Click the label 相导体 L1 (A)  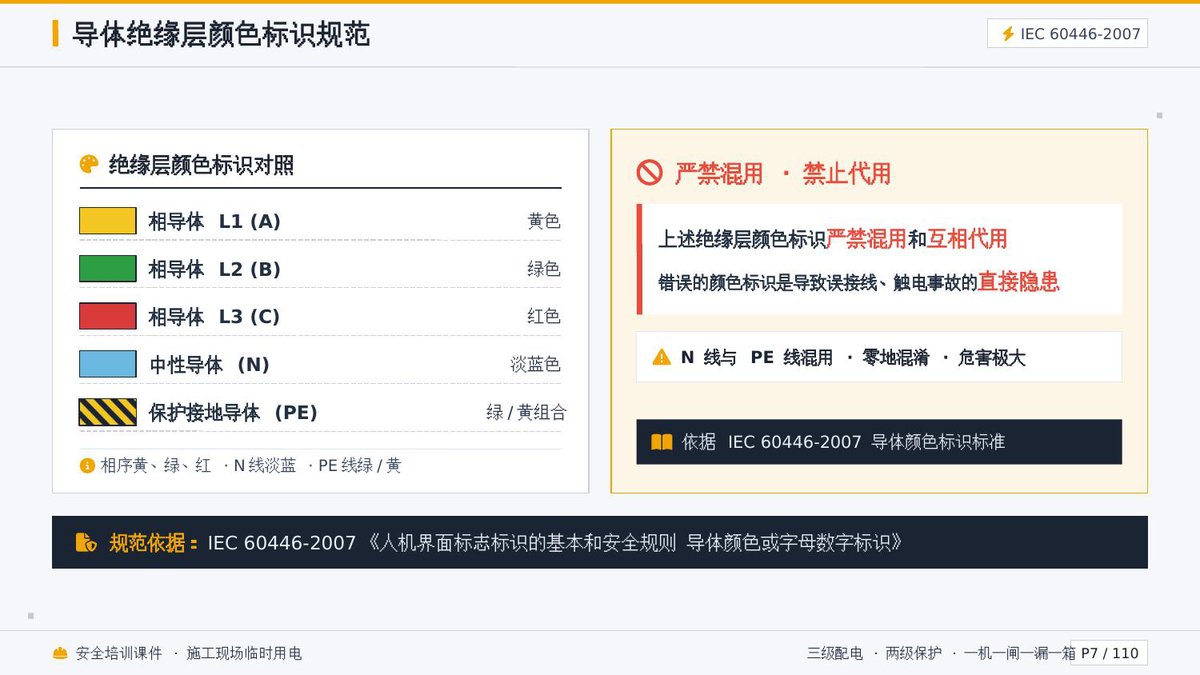click(214, 221)
